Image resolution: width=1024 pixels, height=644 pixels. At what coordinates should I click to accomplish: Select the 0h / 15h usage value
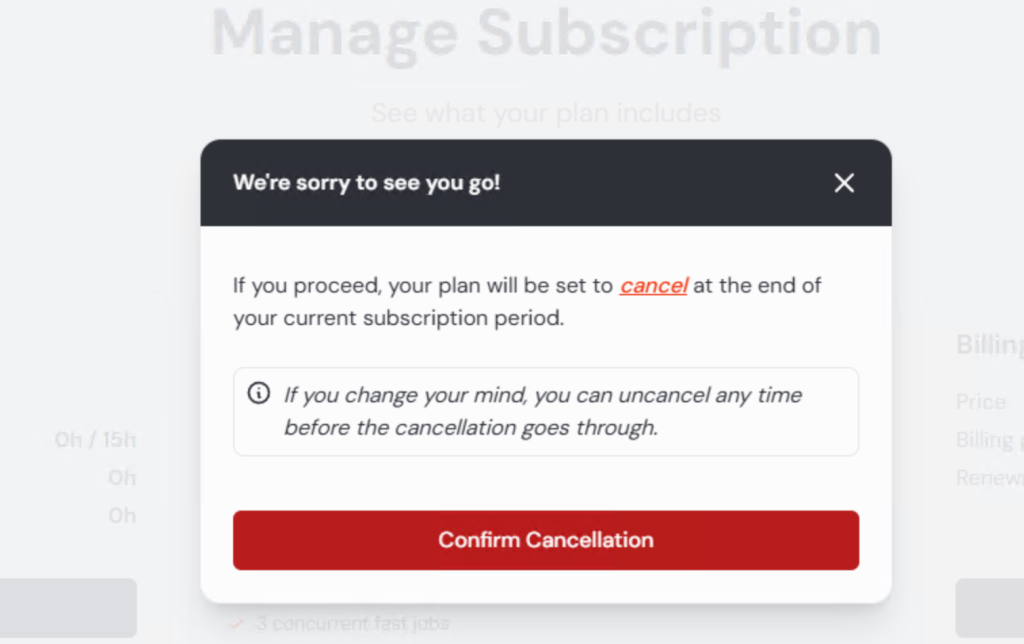point(95,440)
